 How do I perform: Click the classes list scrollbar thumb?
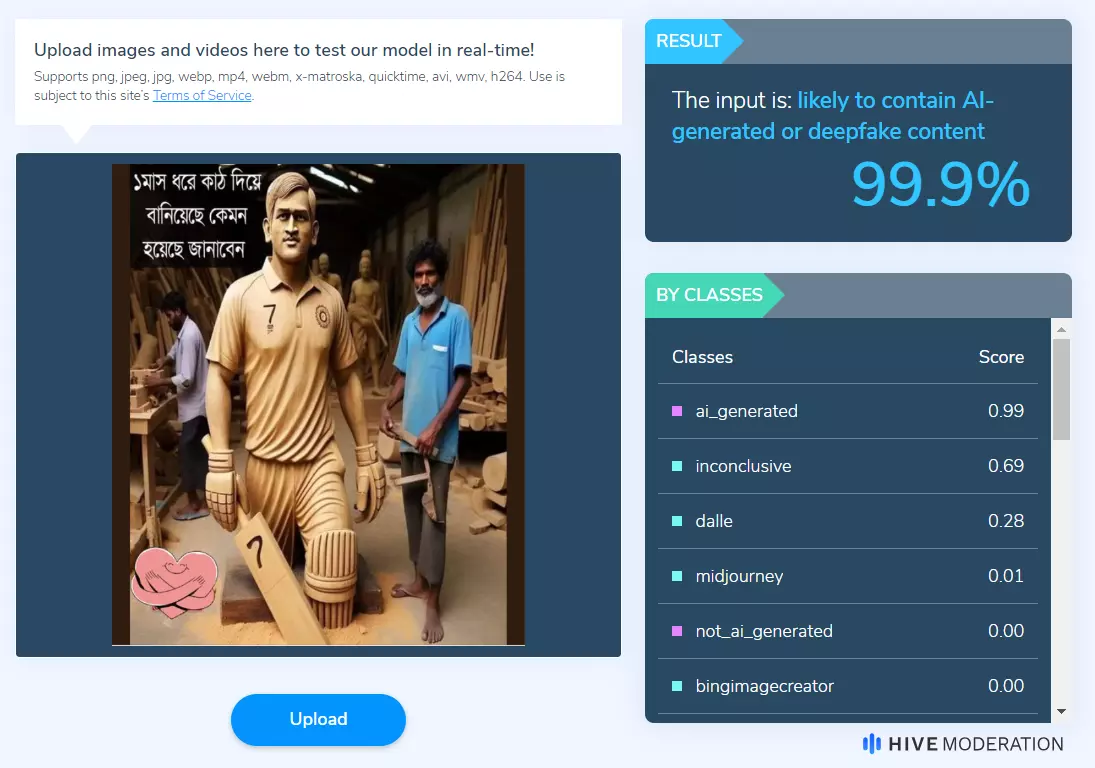1061,390
